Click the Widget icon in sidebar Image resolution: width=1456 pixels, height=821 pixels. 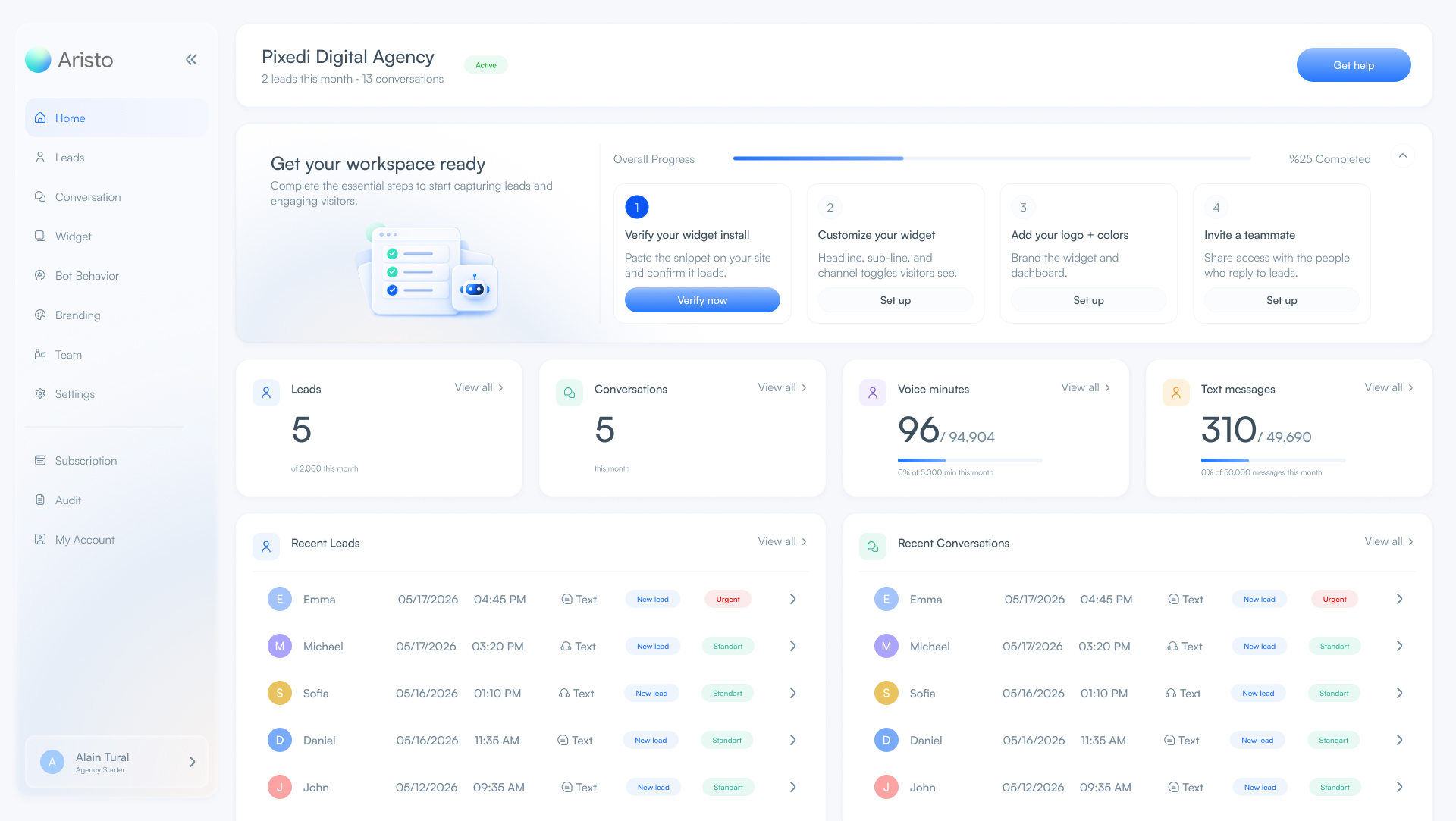point(40,237)
